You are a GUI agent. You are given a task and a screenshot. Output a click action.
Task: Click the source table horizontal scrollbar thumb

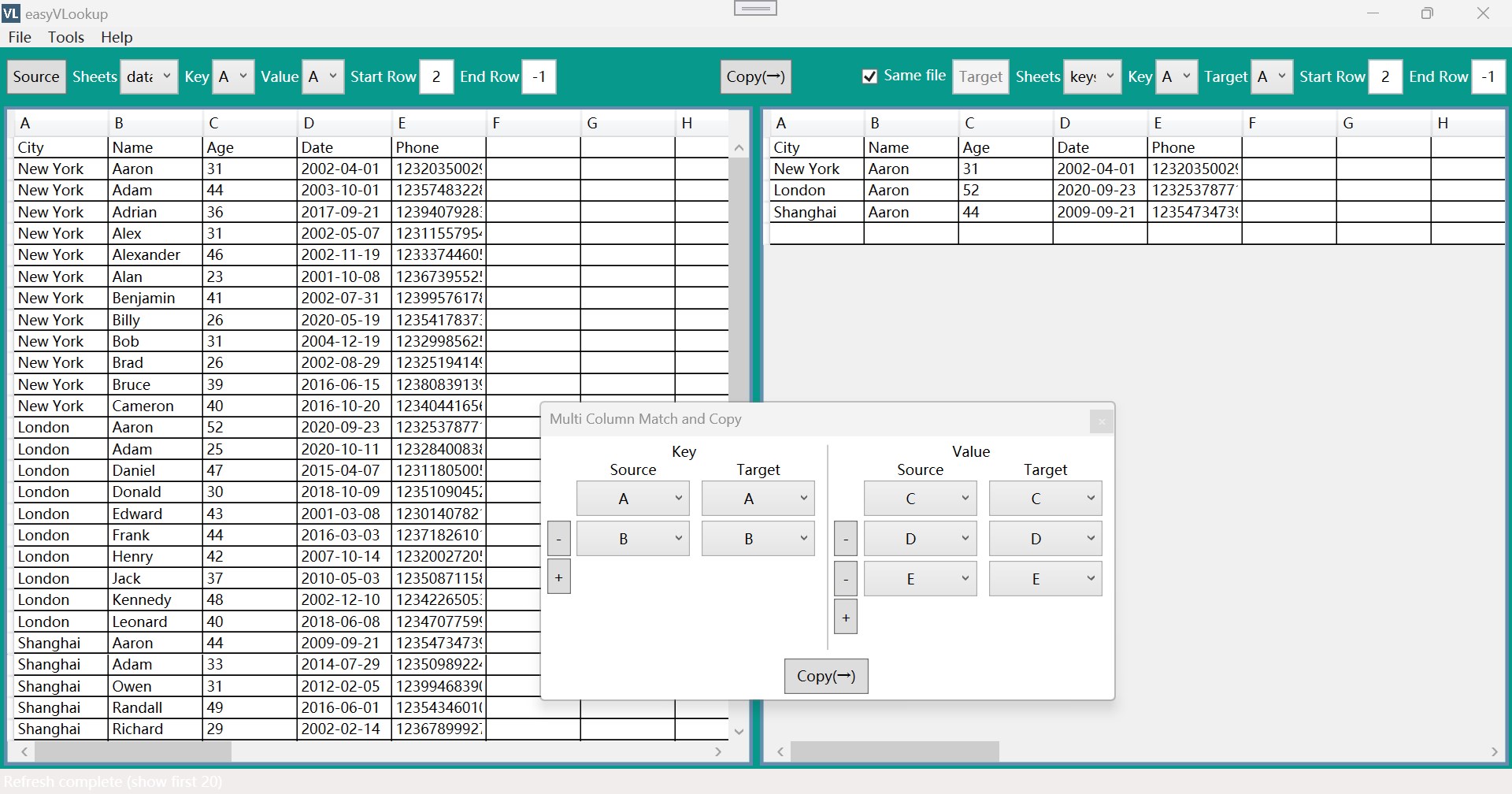click(x=133, y=751)
